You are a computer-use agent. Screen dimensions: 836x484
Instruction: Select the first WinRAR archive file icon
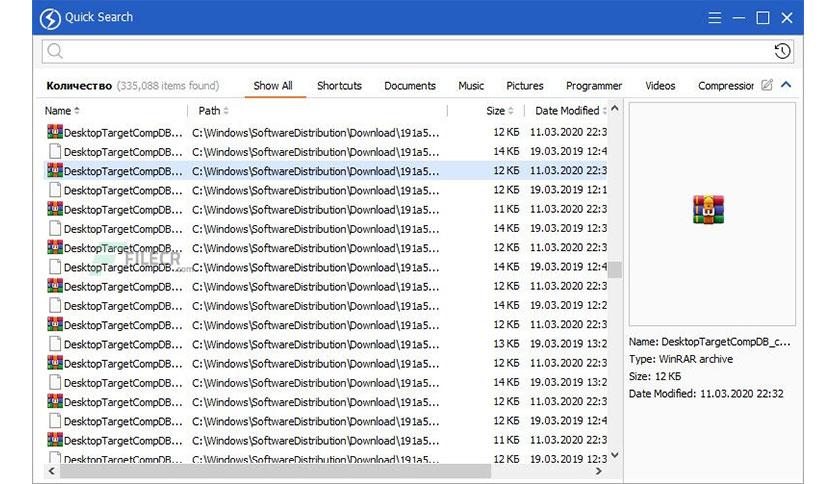click(x=55, y=132)
